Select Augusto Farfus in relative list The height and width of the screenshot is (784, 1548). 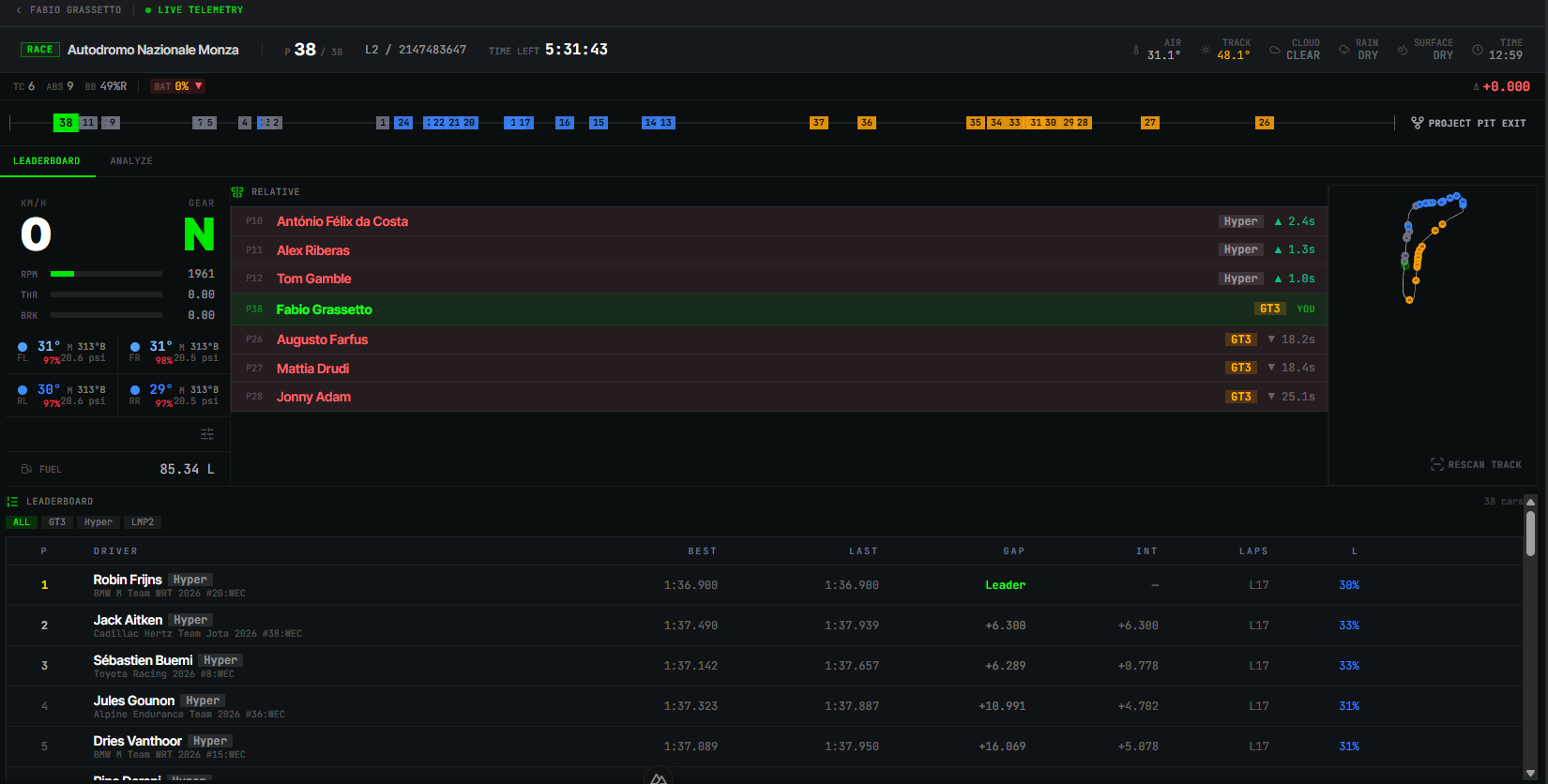click(x=779, y=339)
